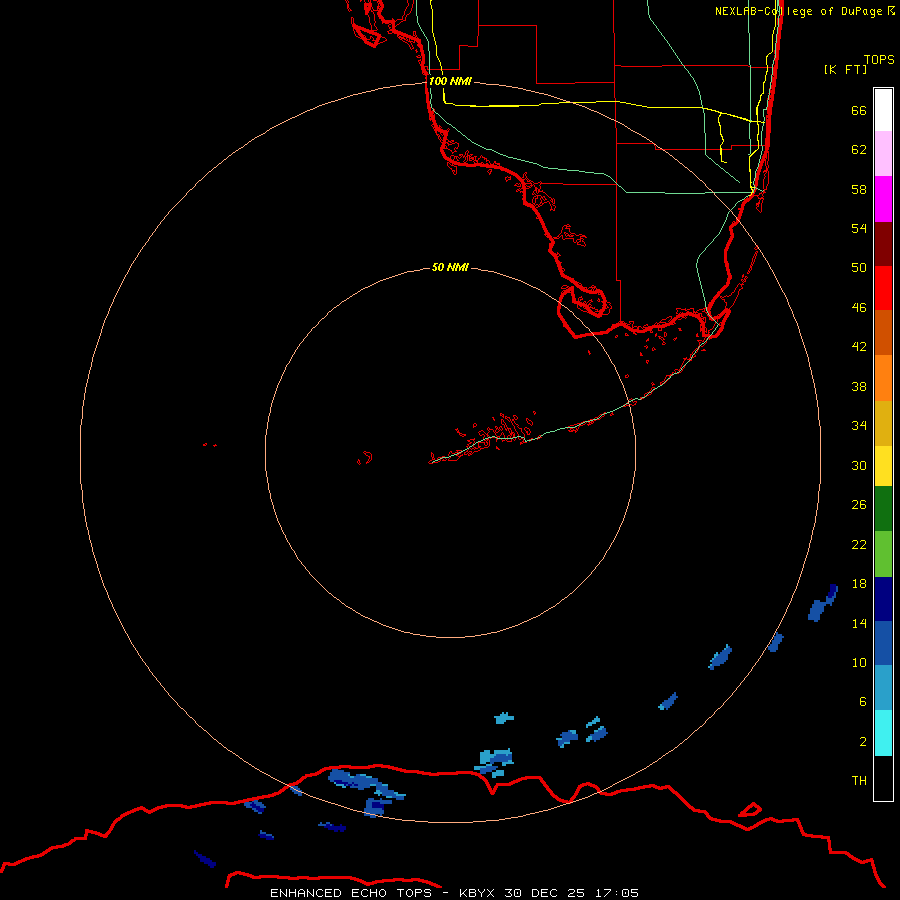This screenshot has height=900, width=900.
Task: Click the legend value 14
Action: pos(859,623)
